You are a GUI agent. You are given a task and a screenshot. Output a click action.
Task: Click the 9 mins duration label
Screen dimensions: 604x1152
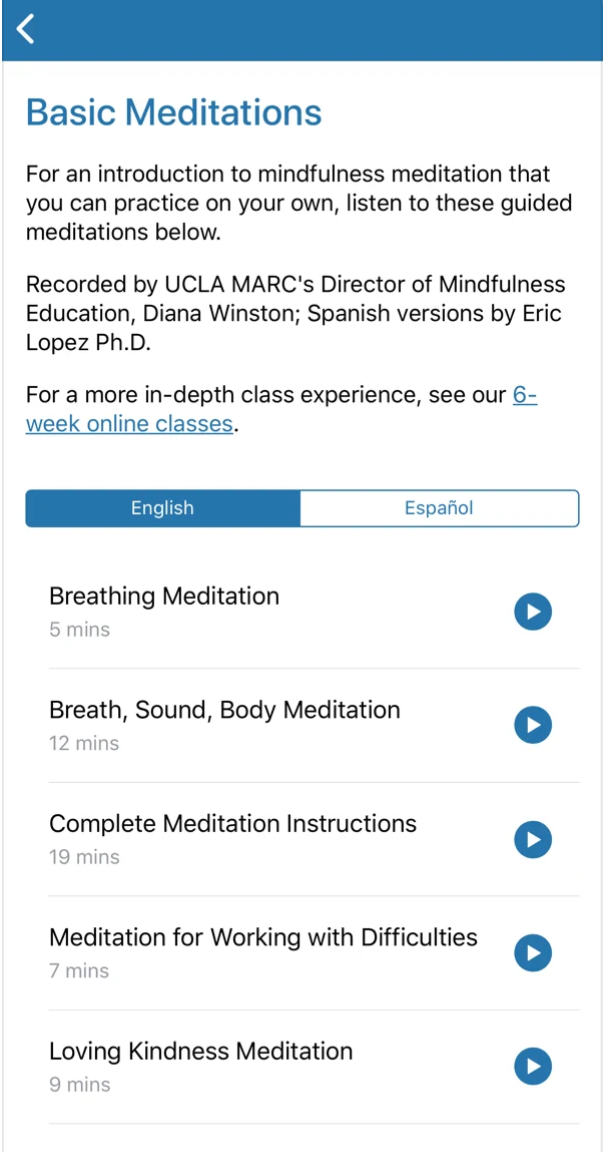[x=80, y=1085]
